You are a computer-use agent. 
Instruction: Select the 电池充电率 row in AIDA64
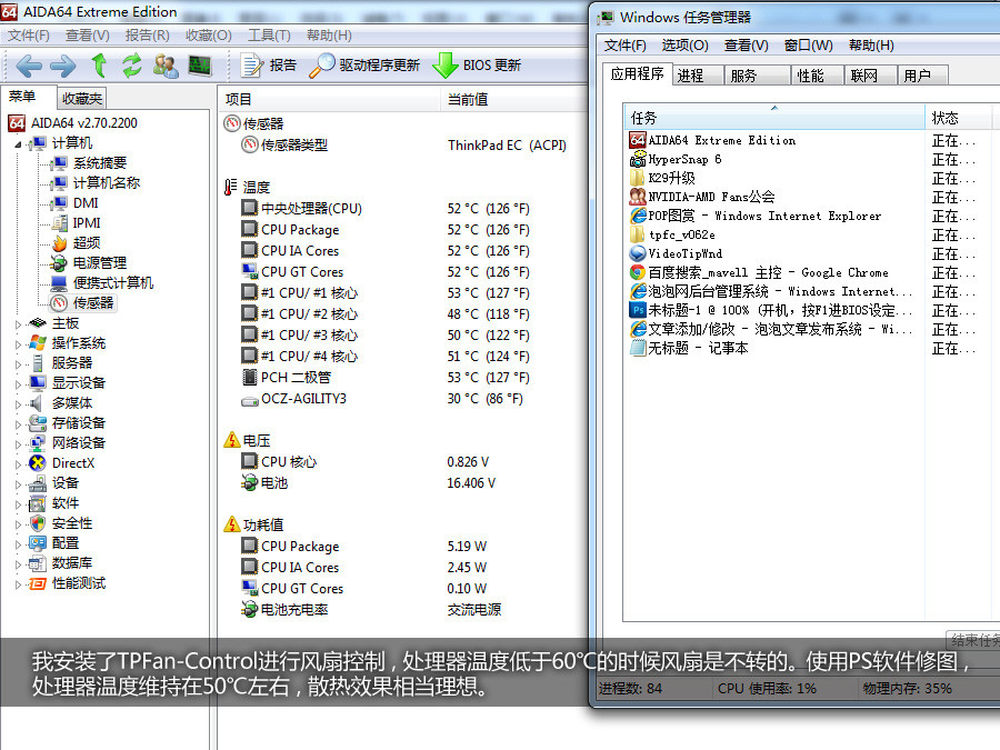coord(370,610)
